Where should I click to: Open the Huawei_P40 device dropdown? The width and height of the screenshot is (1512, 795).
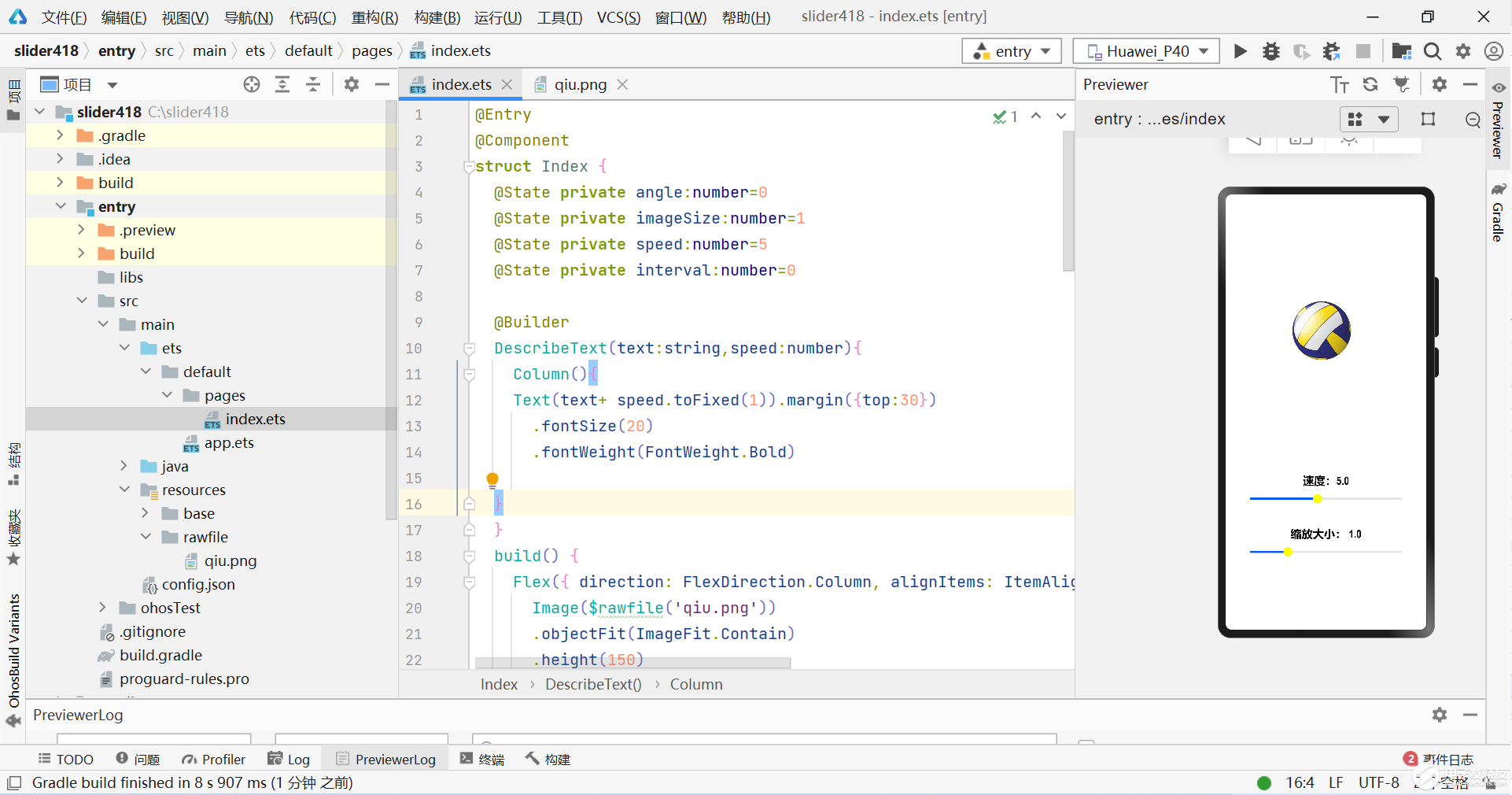click(x=1146, y=51)
